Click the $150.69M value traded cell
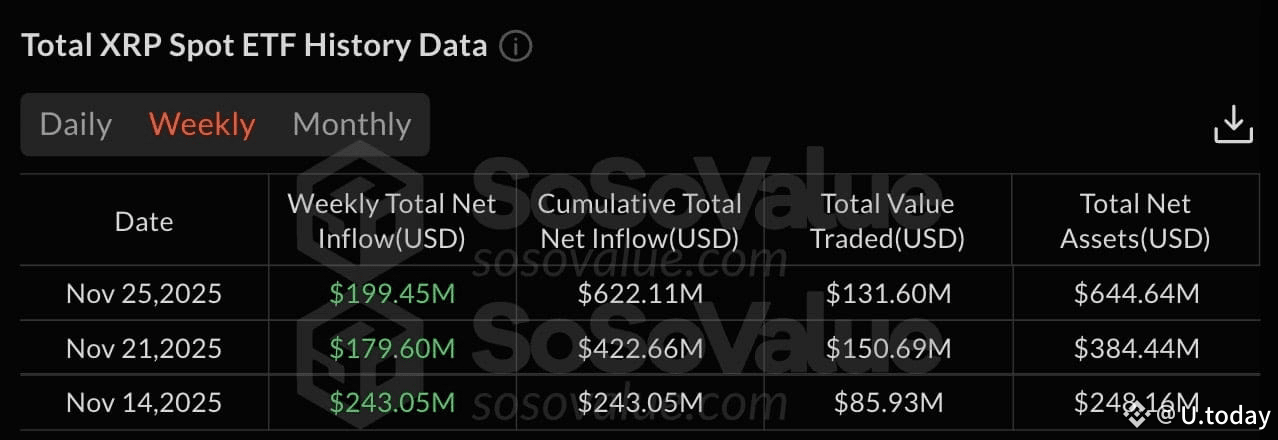This screenshot has height=440, width=1278. coord(887,348)
